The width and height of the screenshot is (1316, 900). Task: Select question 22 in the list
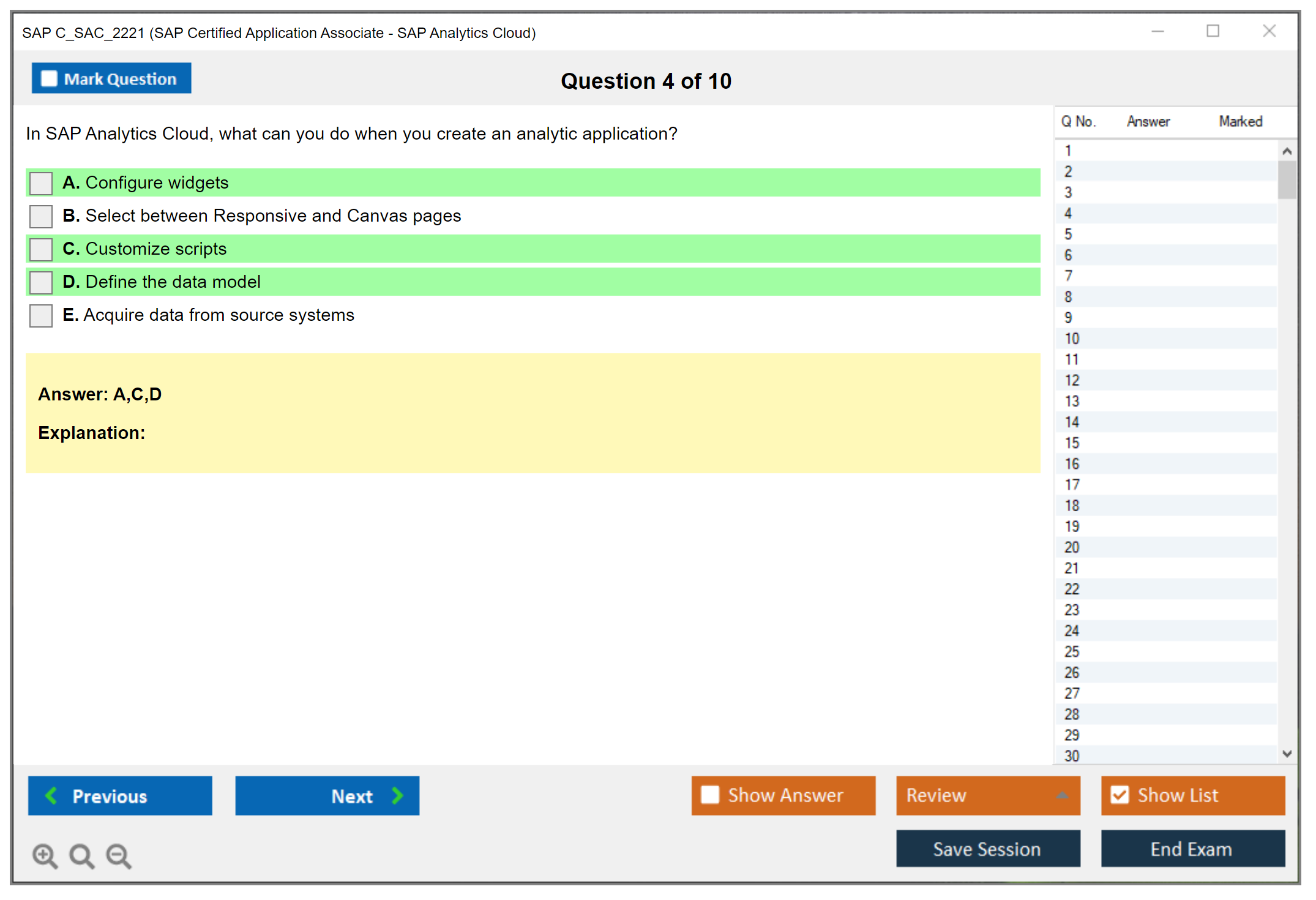pyautogui.click(x=1072, y=589)
